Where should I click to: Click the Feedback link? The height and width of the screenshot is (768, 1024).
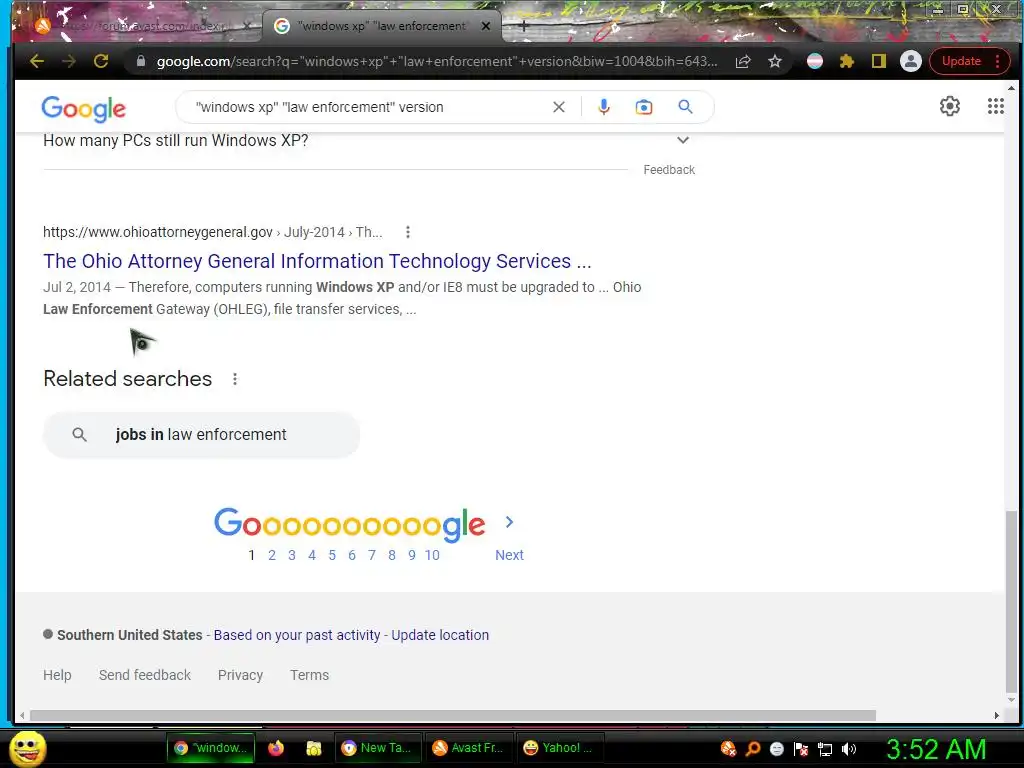tap(669, 170)
